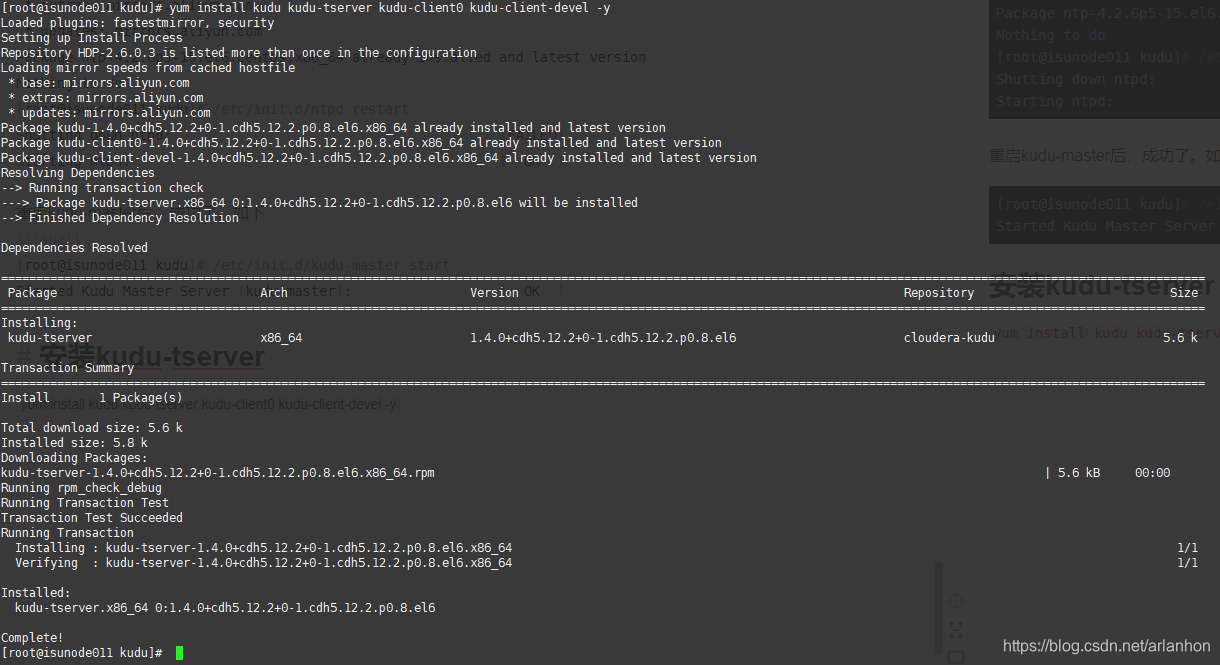Click the version value in the package table
The width and height of the screenshot is (1220, 665).
click(603, 338)
